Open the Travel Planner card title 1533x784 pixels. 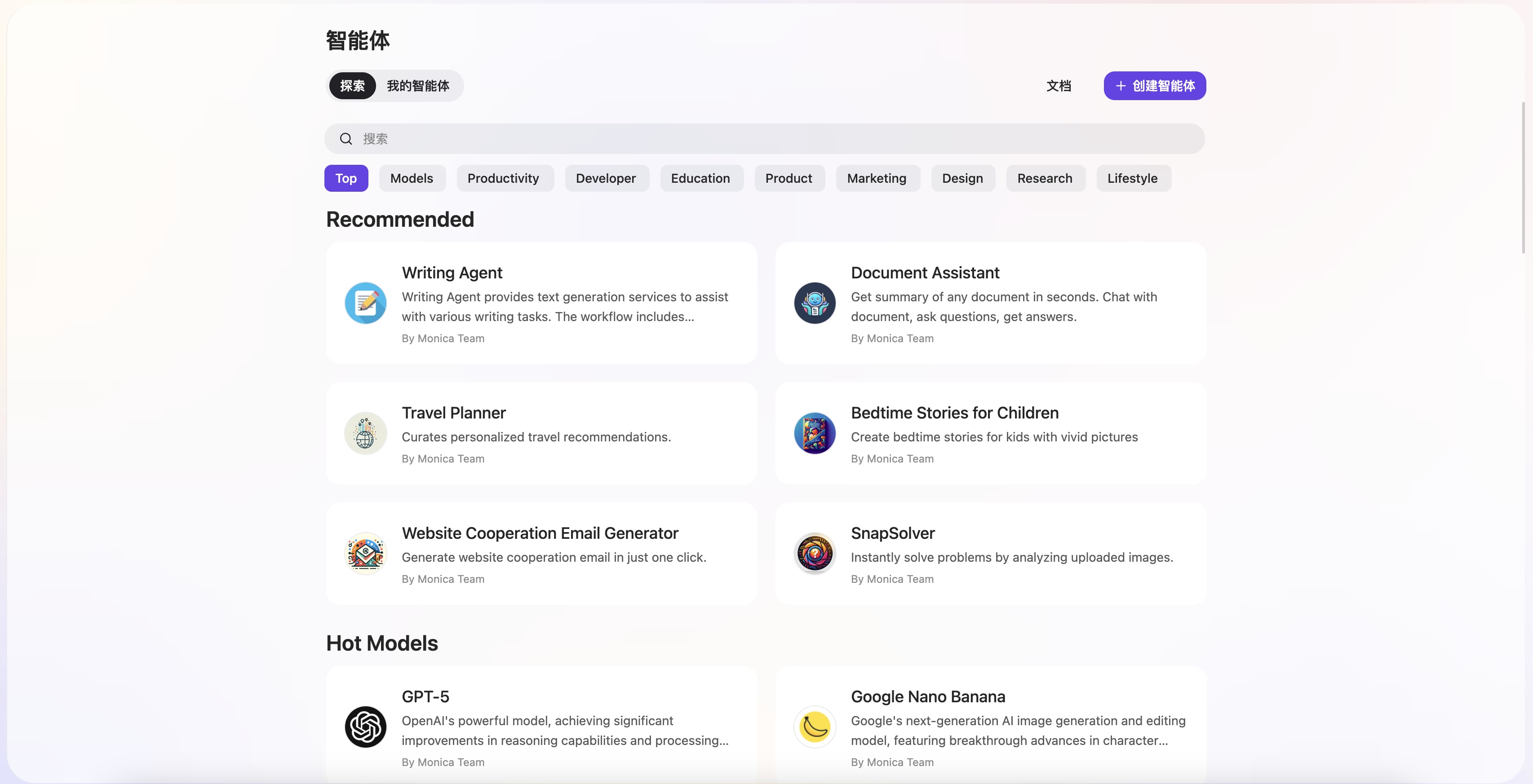pyautogui.click(x=453, y=413)
